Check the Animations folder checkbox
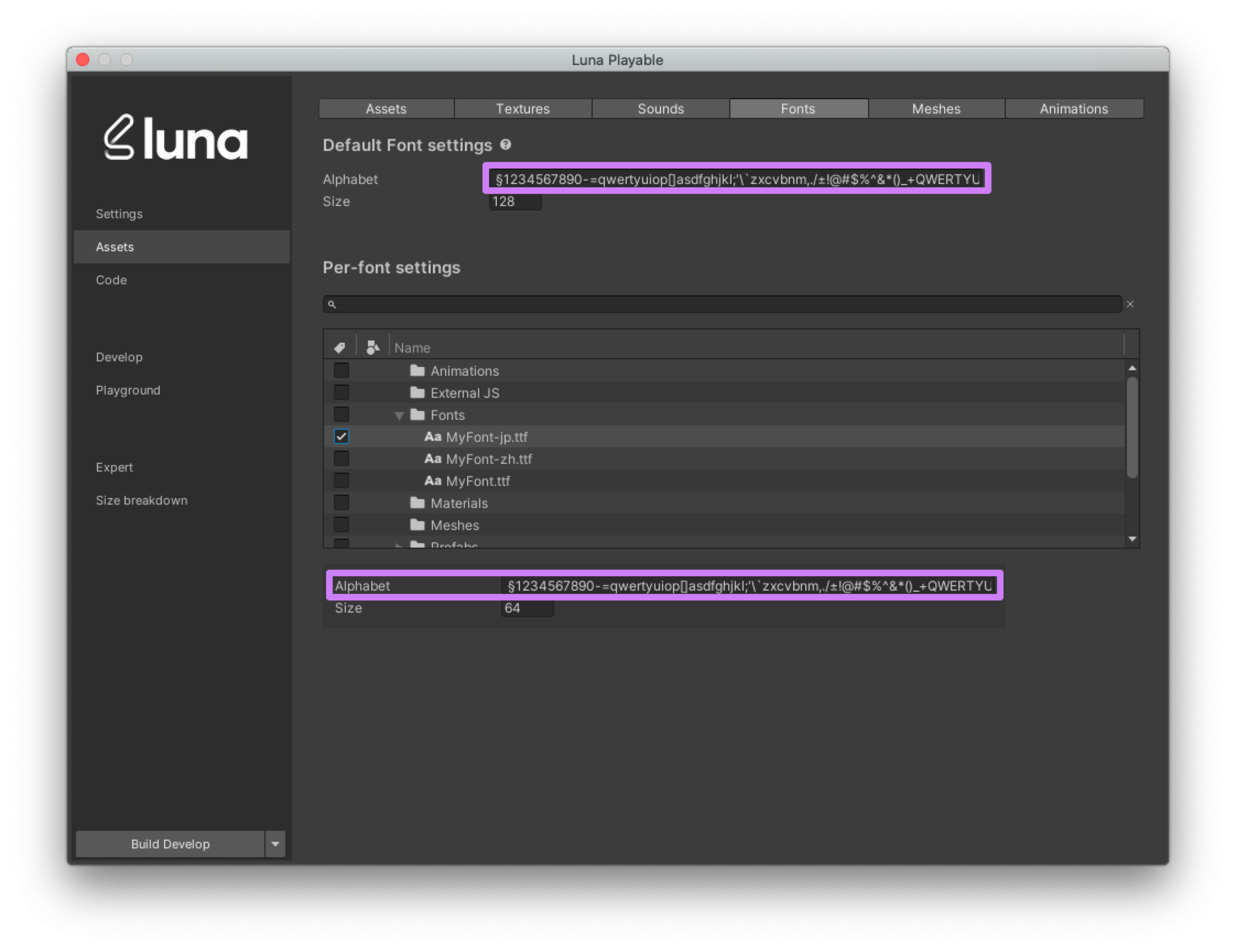The image size is (1236, 952). click(x=341, y=370)
